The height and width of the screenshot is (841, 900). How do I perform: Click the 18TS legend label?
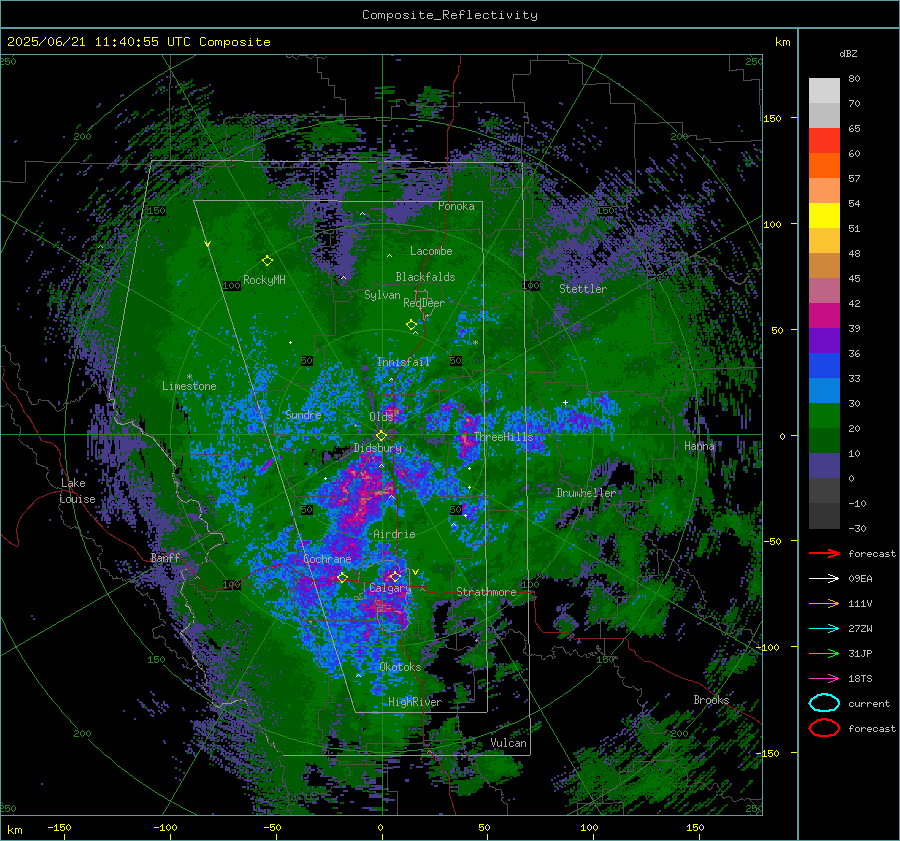tap(860, 679)
